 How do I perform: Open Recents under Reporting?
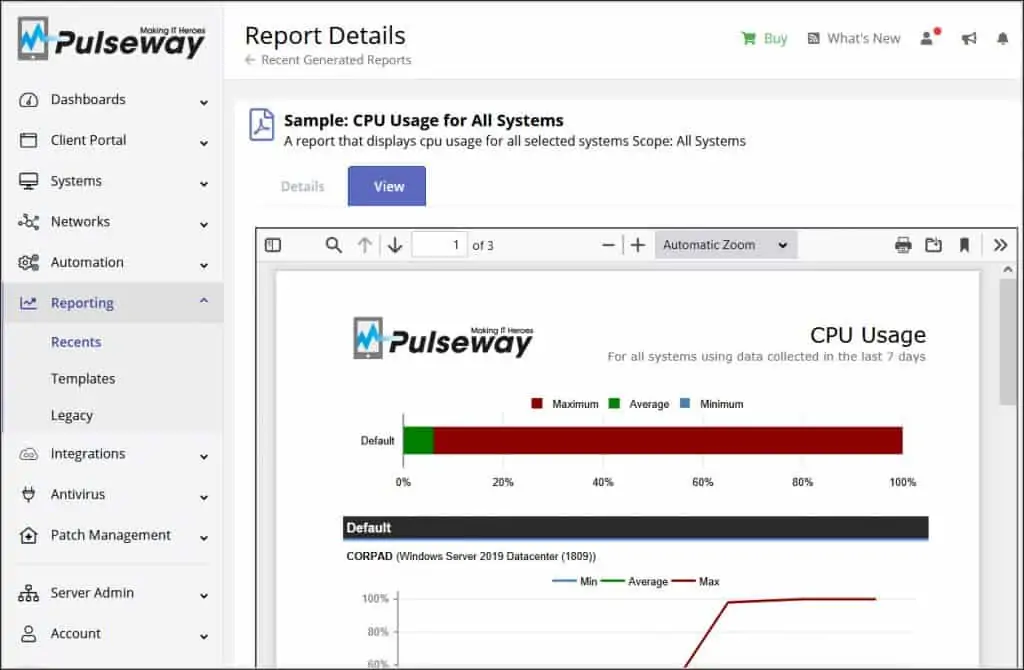click(x=76, y=342)
